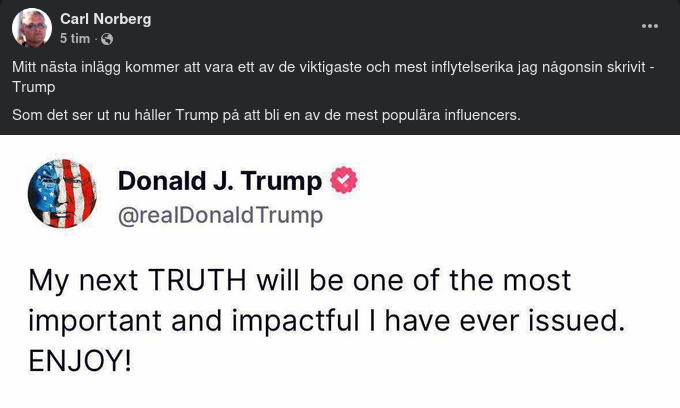Viewport: 680px width, 408px height.
Task: Click the public audience globe icon
Action: click(x=107, y=39)
